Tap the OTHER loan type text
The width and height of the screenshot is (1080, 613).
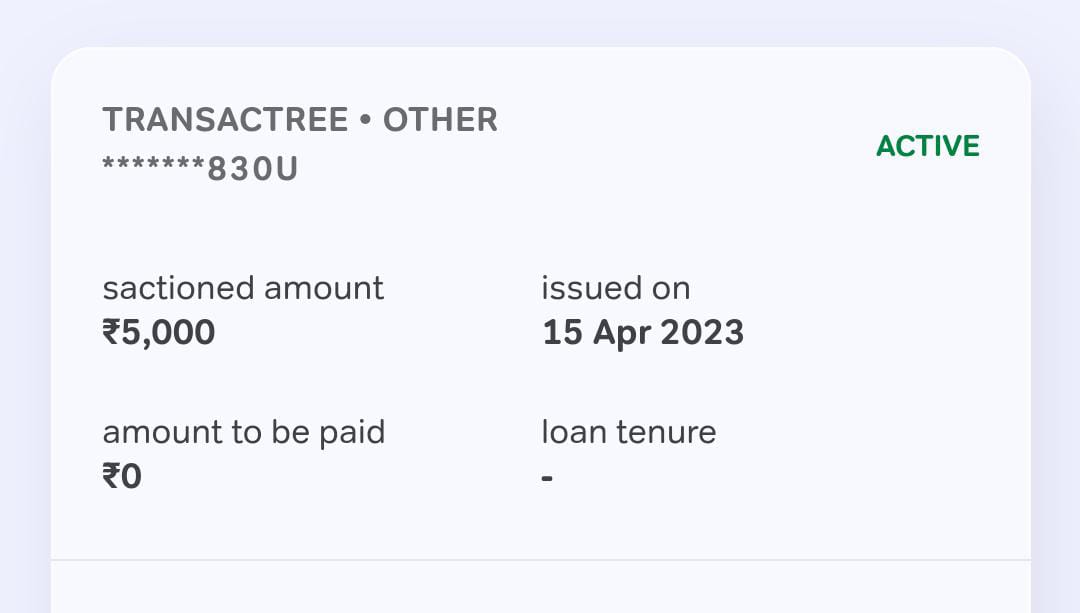[440, 120]
